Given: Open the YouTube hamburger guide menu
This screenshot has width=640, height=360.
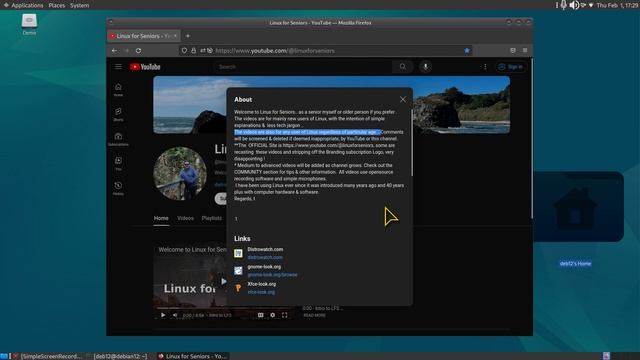Looking at the screenshot, I should pyautogui.click(x=118, y=67).
